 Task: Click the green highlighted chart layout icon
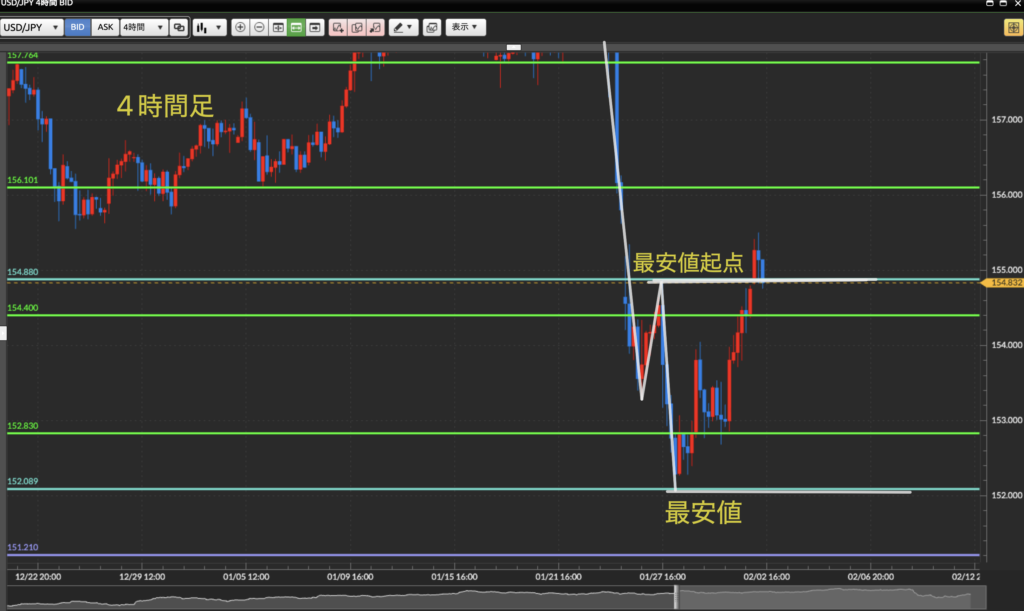point(296,28)
